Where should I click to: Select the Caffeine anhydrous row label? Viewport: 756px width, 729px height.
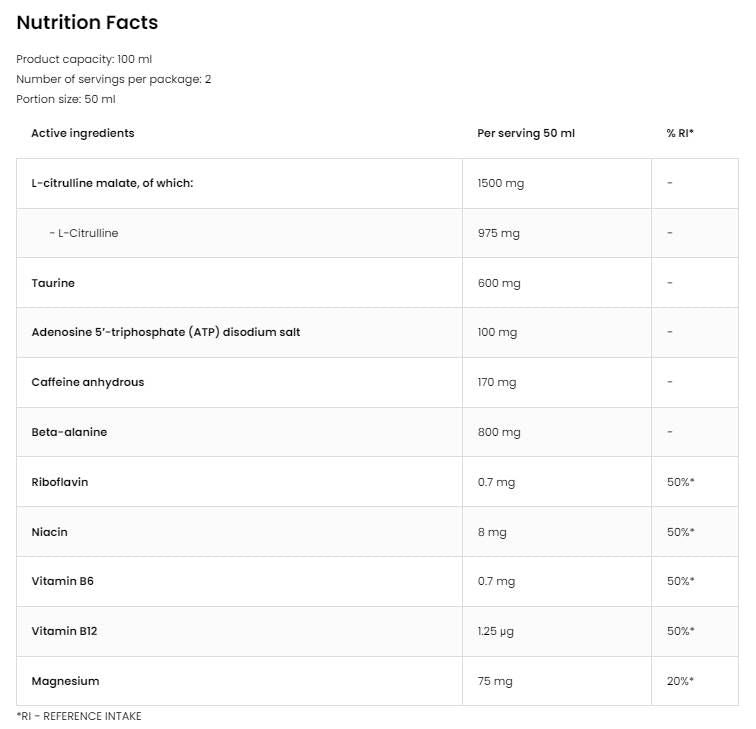click(88, 382)
